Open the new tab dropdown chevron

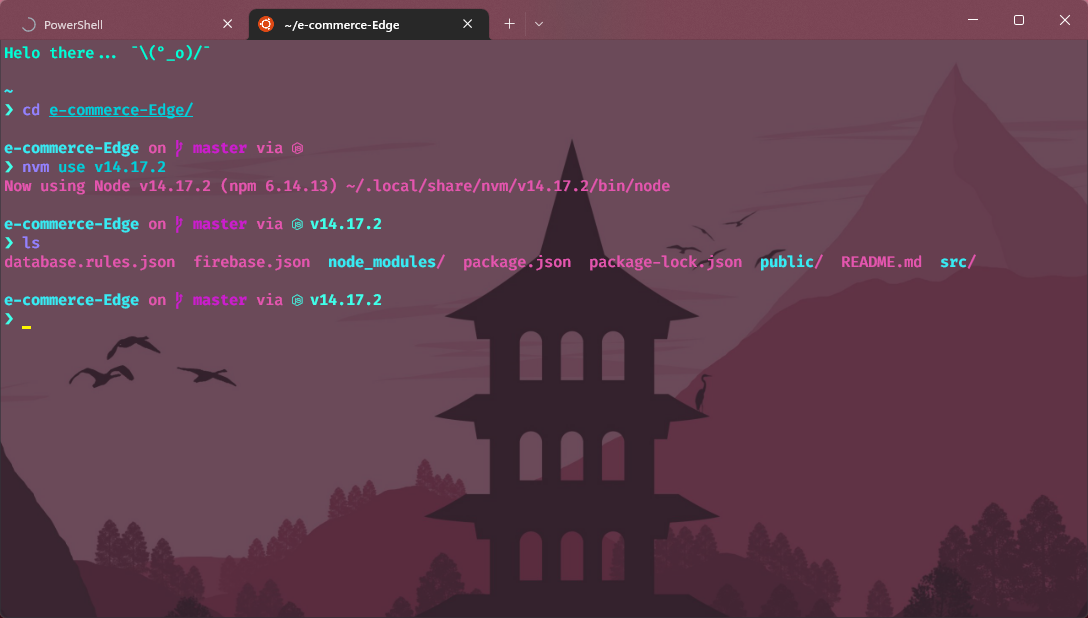(539, 23)
